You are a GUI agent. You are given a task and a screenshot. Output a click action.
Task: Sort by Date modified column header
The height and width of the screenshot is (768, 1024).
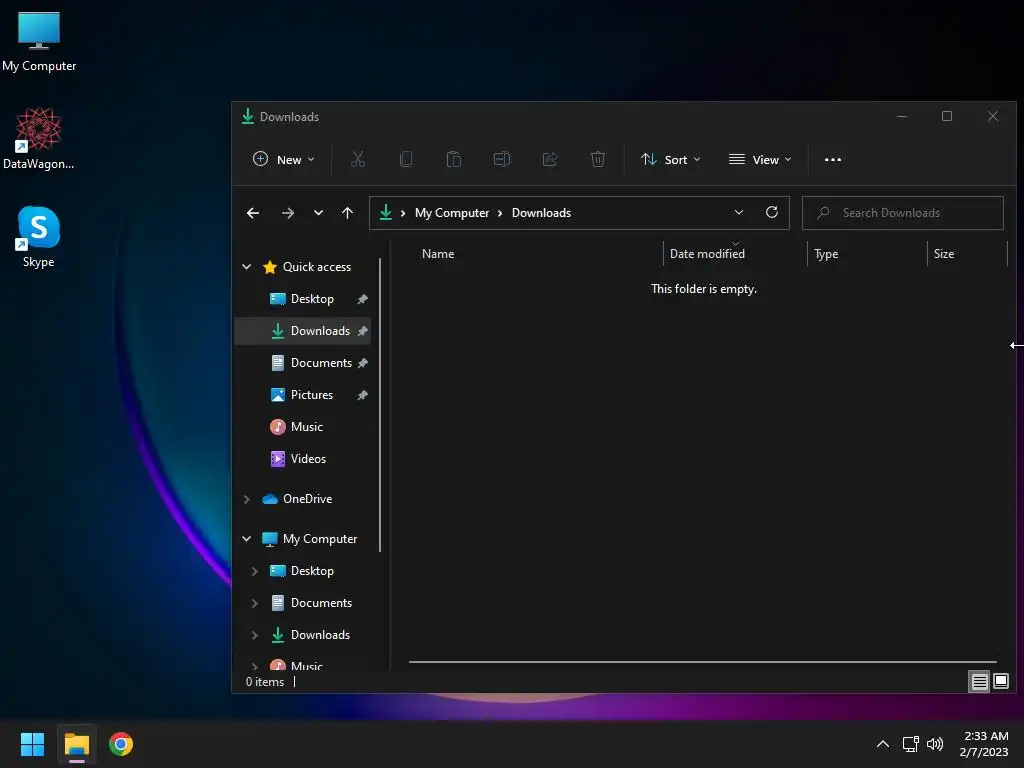coord(707,254)
